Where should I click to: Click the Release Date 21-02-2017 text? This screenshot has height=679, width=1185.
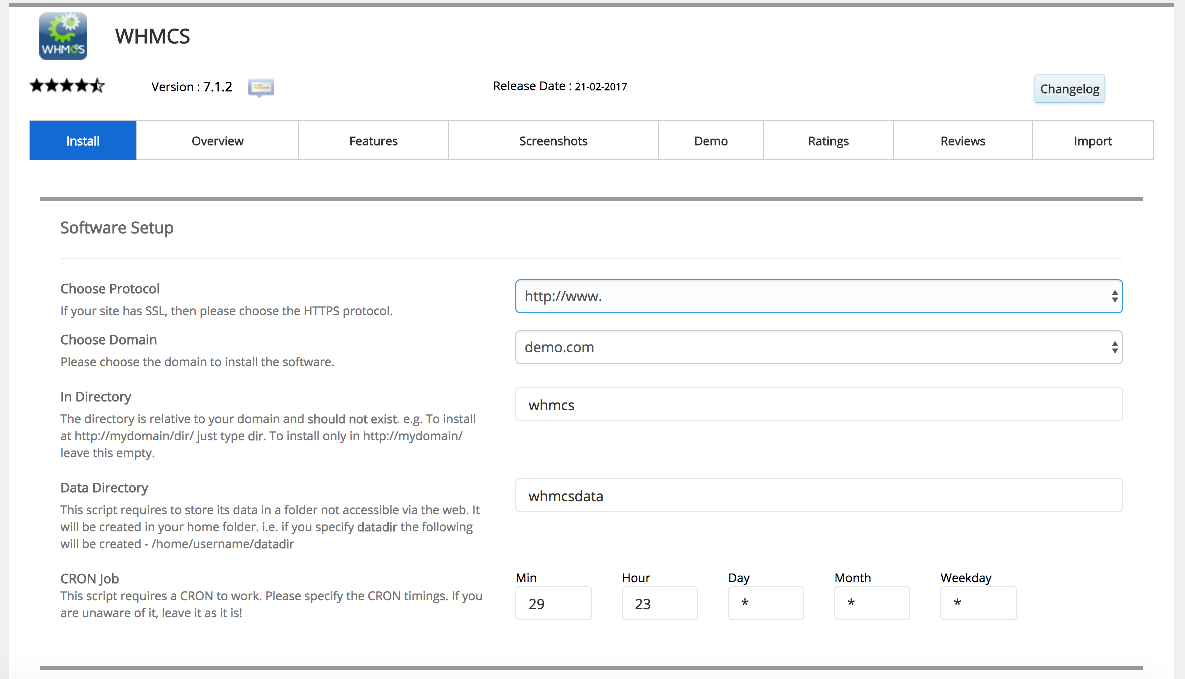pyautogui.click(x=560, y=86)
